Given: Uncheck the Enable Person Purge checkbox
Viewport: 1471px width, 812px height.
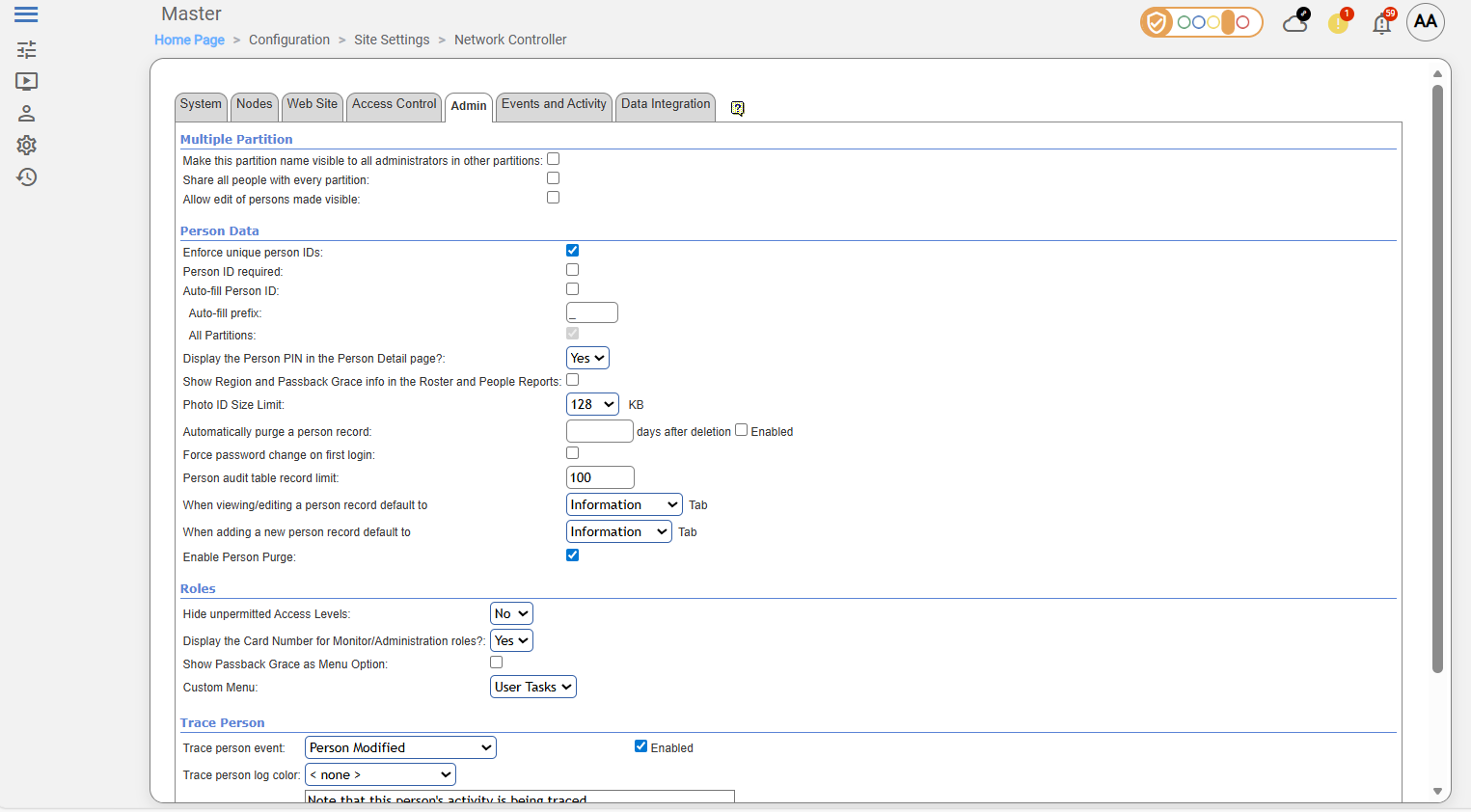Looking at the screenshot, I should pyautogui.click(x=572, y=555).
